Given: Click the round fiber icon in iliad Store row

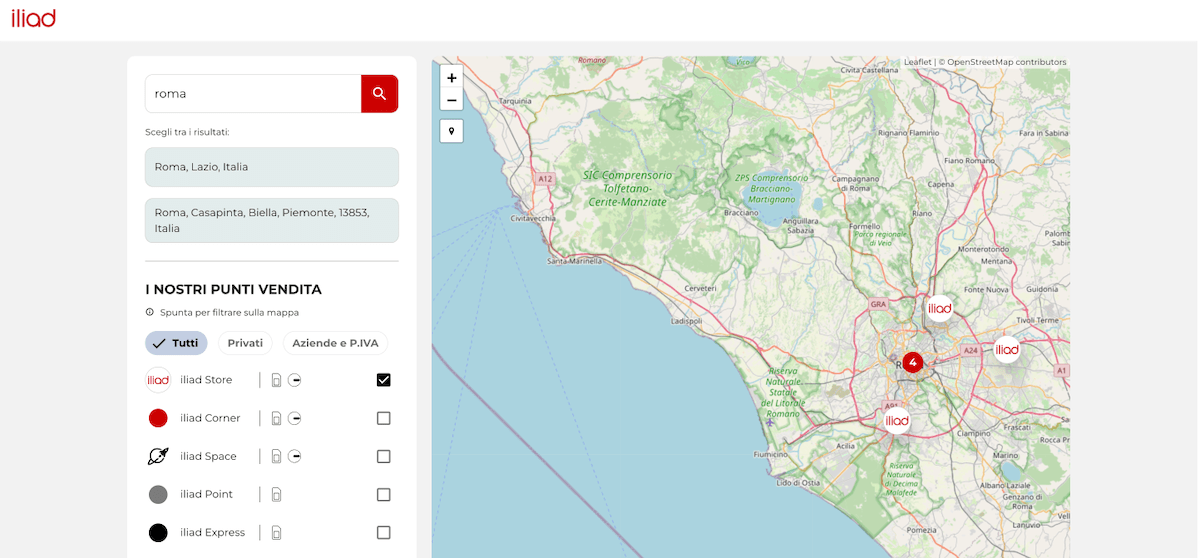Looking at the screenshot, I should [295, 380].
